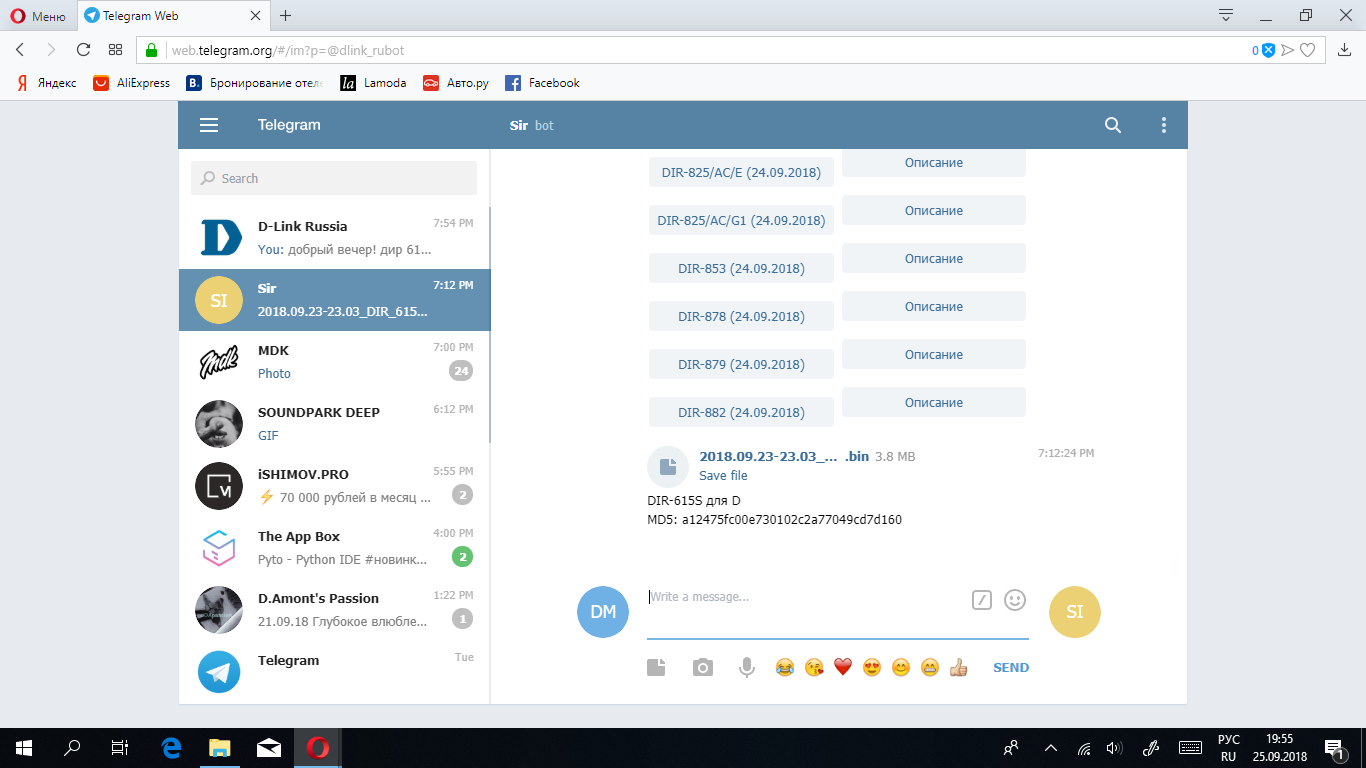Open the Mail app from taskbar

pyautogui.click(x=268, y=747)
